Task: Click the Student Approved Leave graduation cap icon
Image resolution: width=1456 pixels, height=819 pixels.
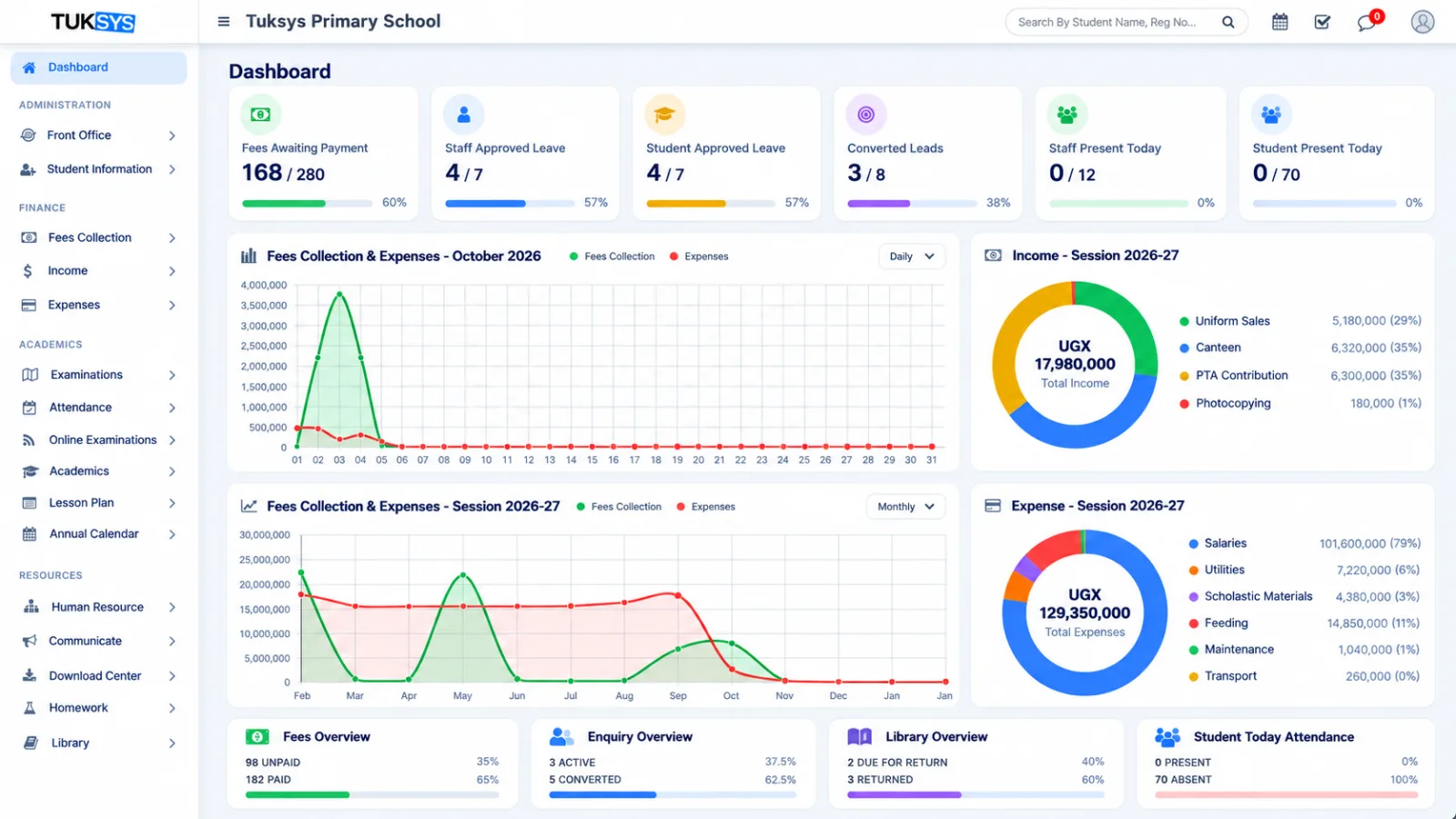Action: (664, 115)
